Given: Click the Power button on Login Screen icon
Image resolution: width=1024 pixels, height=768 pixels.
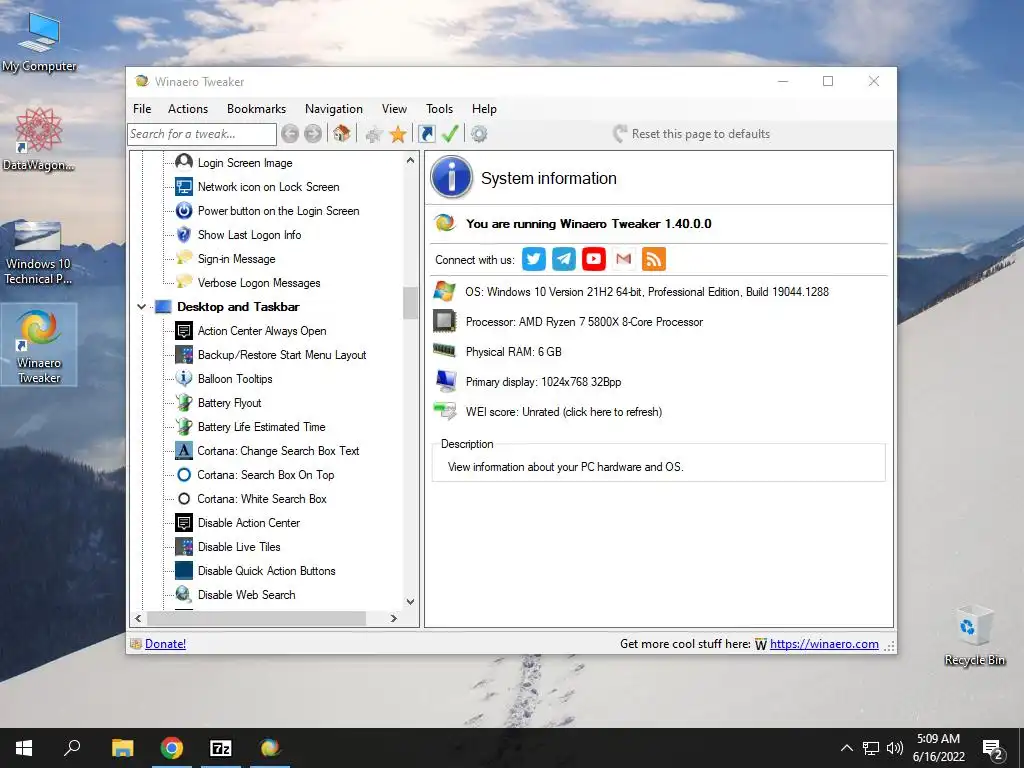Looking at the screenshot, I should click(x=184, y=210).
